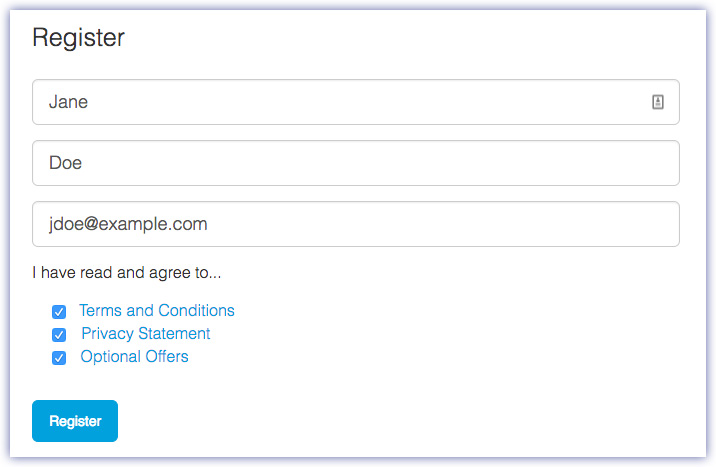Image resolution: width=716 pixels, height=467 pixels.
Task: View the Optional Offers link
Action: (134, 357)
